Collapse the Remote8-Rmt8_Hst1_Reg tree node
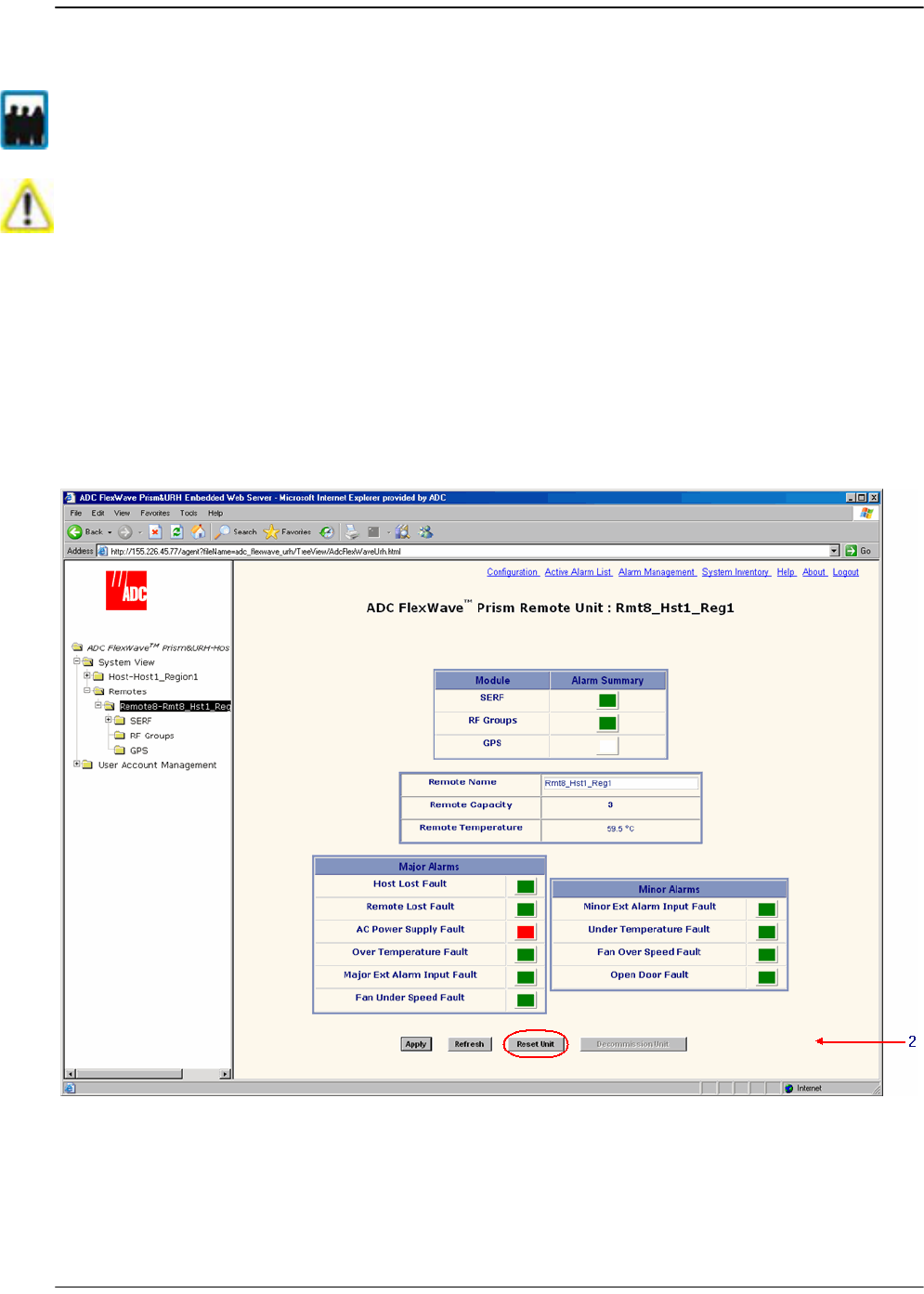This screenshot has width=924, height=1294. pyautogui.click(x=98, y=705)
